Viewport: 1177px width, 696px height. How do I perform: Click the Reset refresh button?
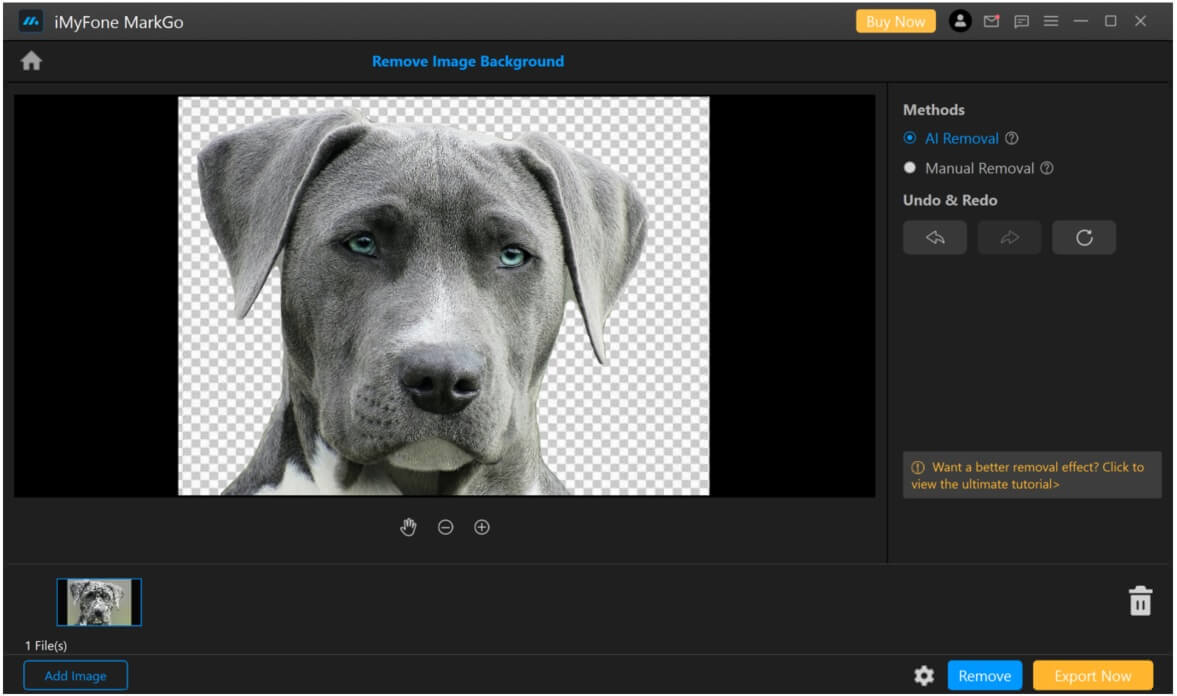point(1083,237)
